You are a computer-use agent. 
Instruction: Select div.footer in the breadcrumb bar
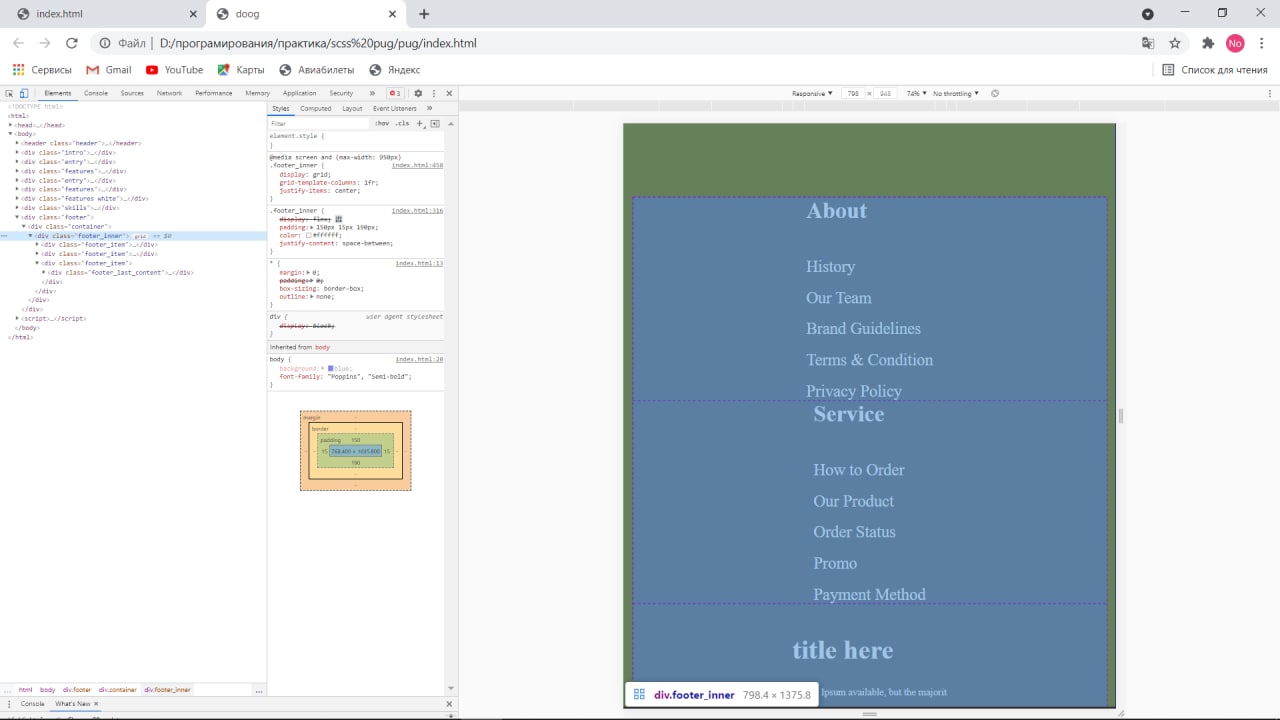click(77, 690)
